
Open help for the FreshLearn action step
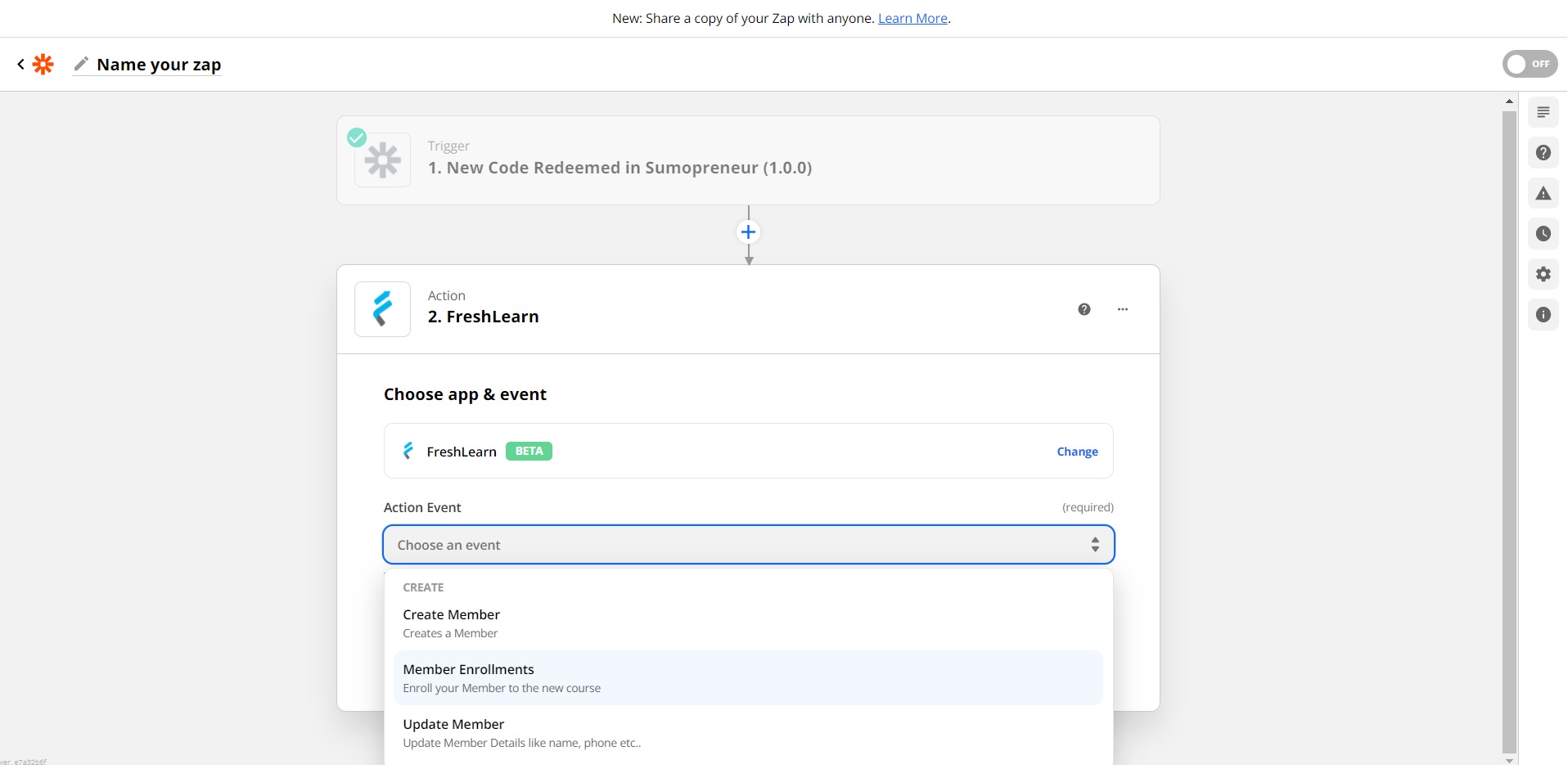(1084, 309)
